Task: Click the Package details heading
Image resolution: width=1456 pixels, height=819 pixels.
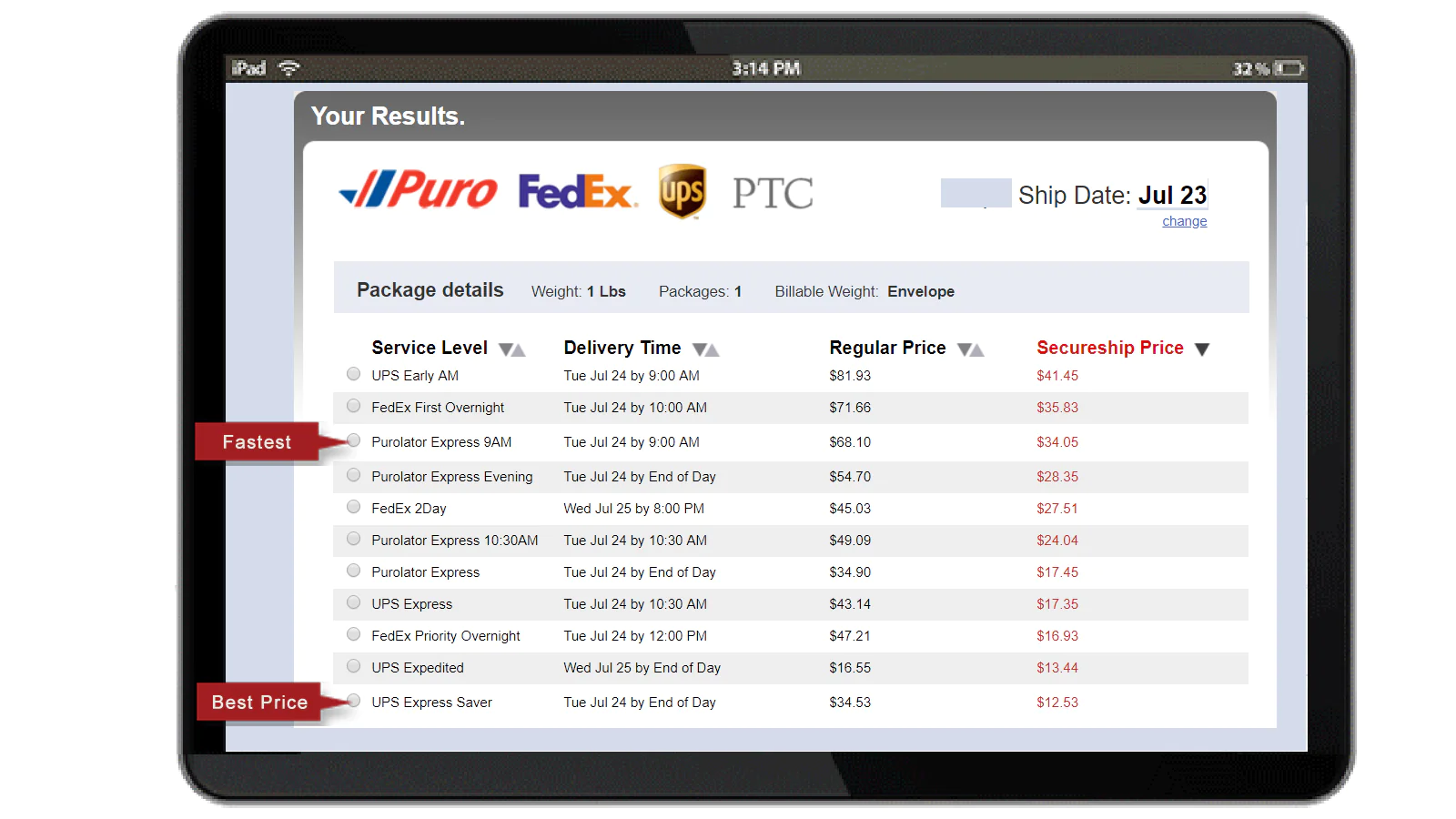Action: [x=430, y=290]
